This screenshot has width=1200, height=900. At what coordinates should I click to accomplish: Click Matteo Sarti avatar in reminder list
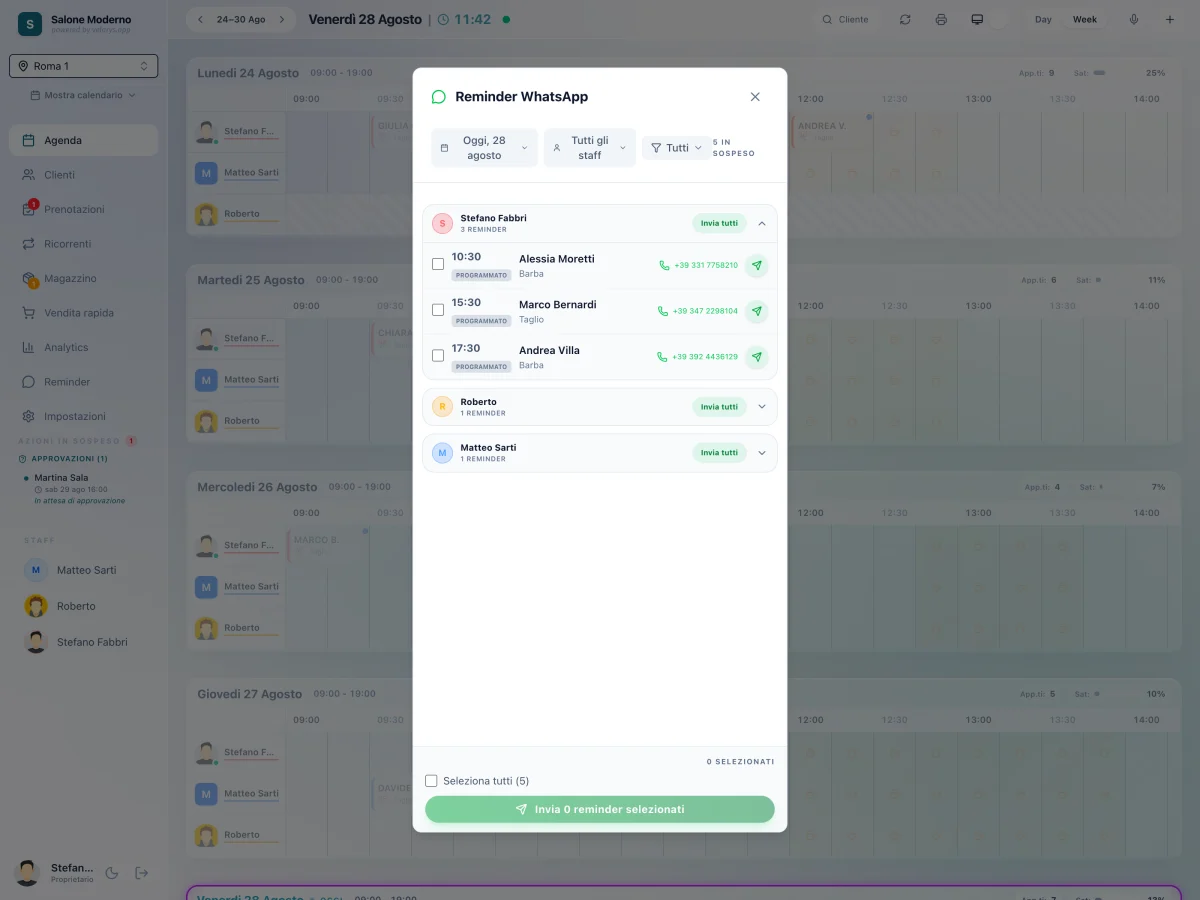tap(442, 453)
